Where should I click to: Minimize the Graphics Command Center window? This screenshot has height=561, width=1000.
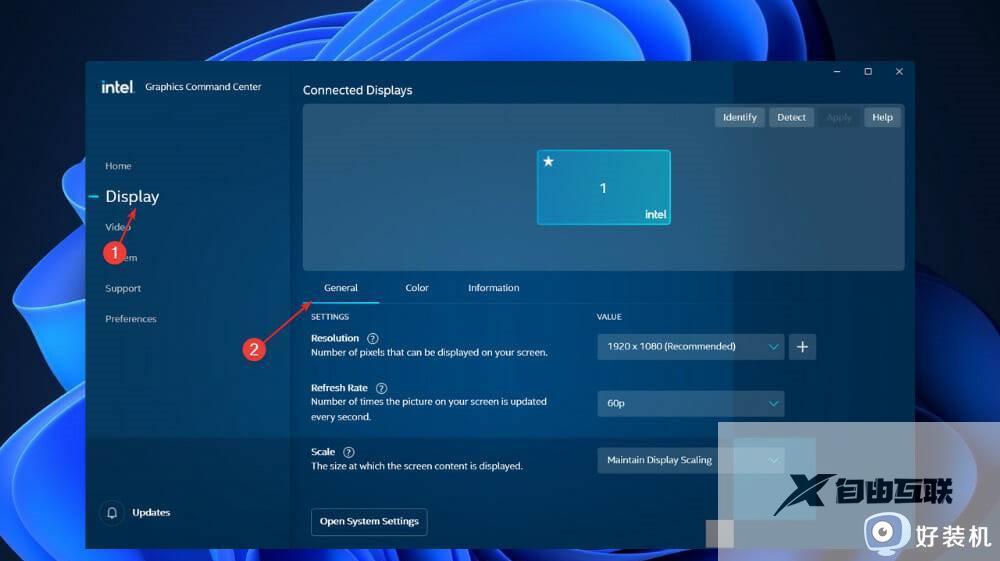(837, 71)
